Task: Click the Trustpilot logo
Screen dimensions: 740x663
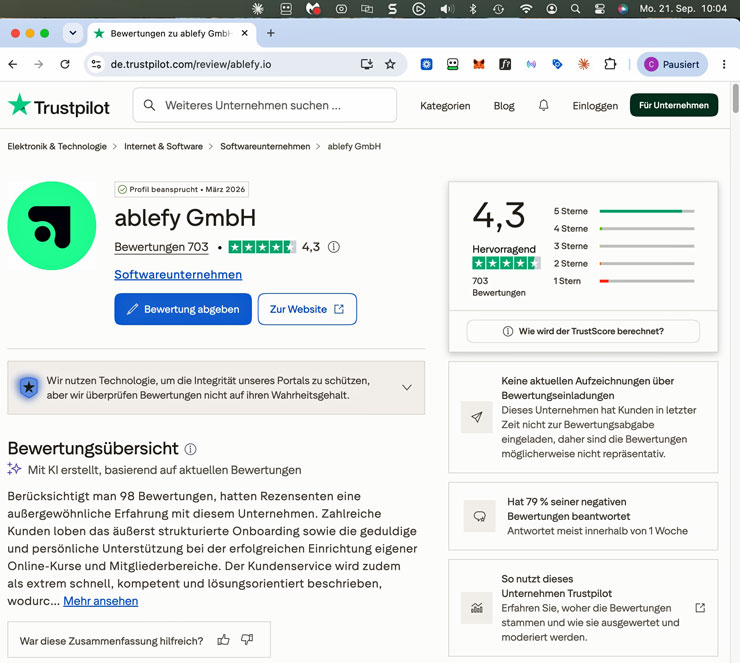Action: click(59, 105)
